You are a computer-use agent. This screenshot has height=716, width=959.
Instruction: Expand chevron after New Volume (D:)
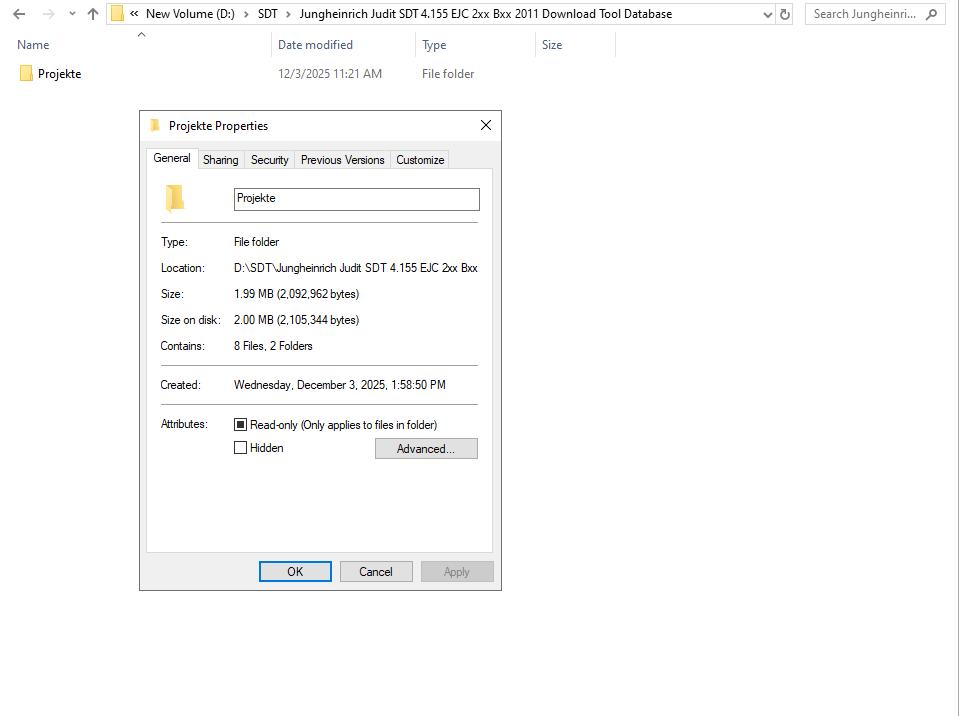click(x=246, y=13)
